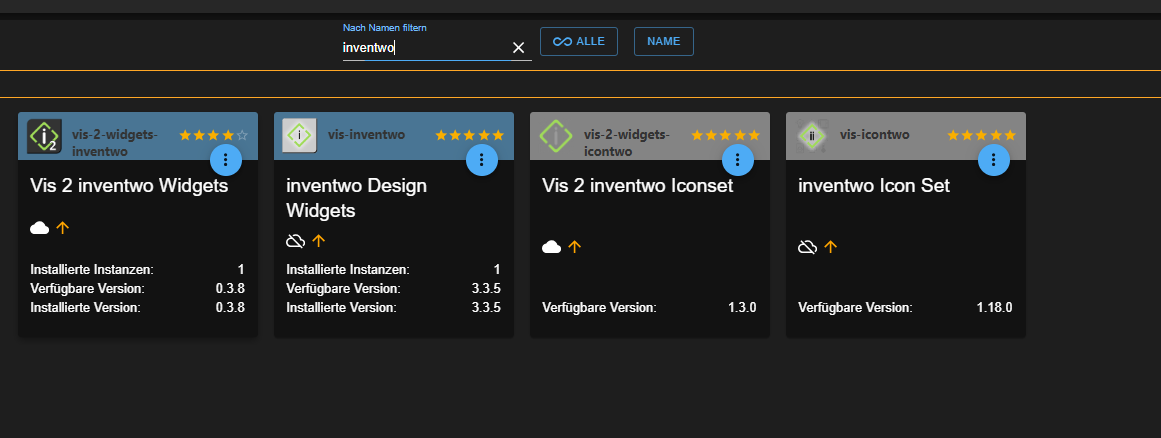Click the vis-inventwo adapter logo
This screenshot has width=1161, height=438.
[x=300, y=135]
